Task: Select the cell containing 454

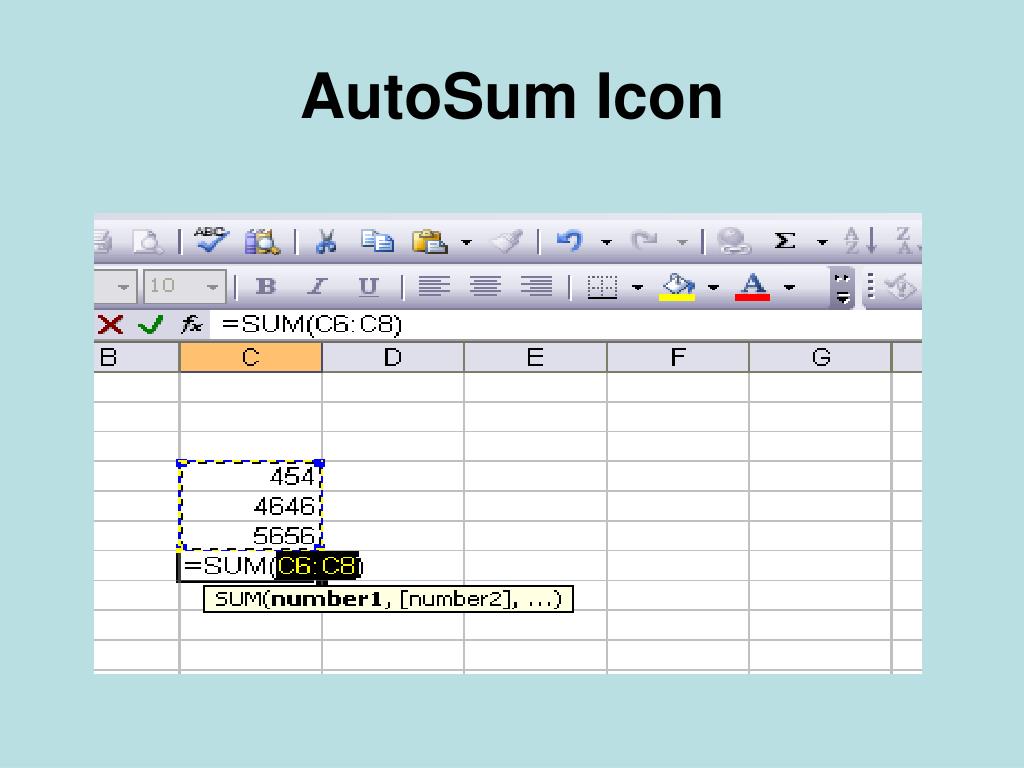Action: (x=251, y=476)
